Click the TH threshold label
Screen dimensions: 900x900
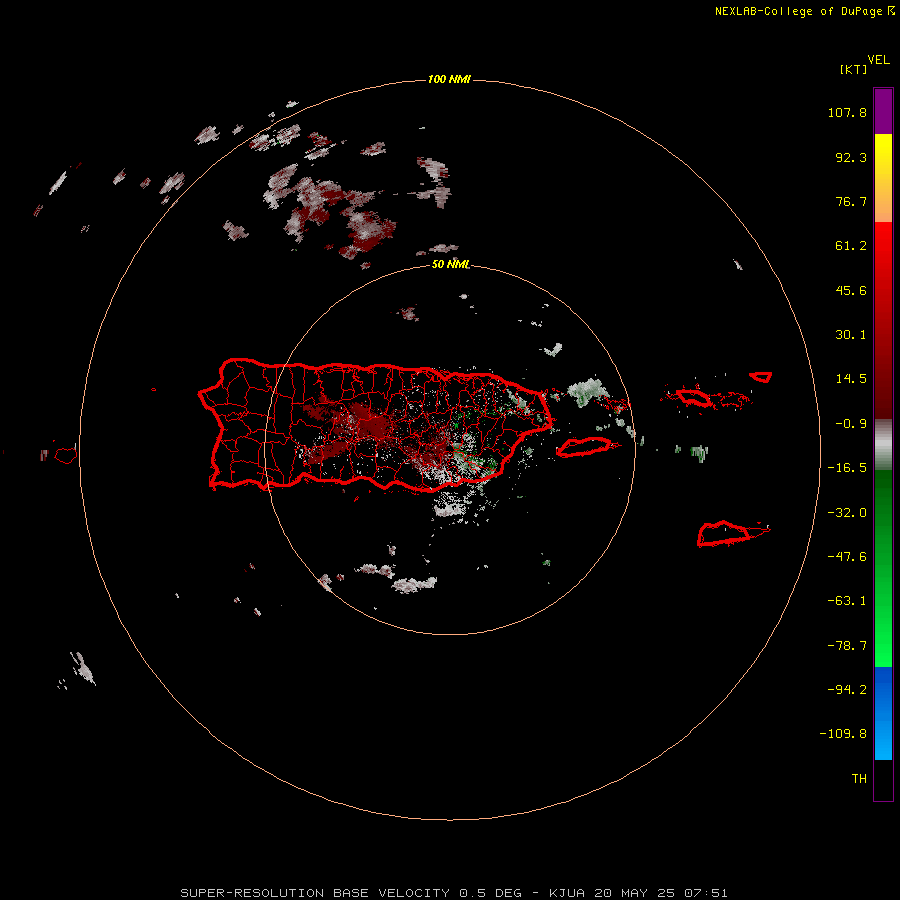click(x=859, y=779)
